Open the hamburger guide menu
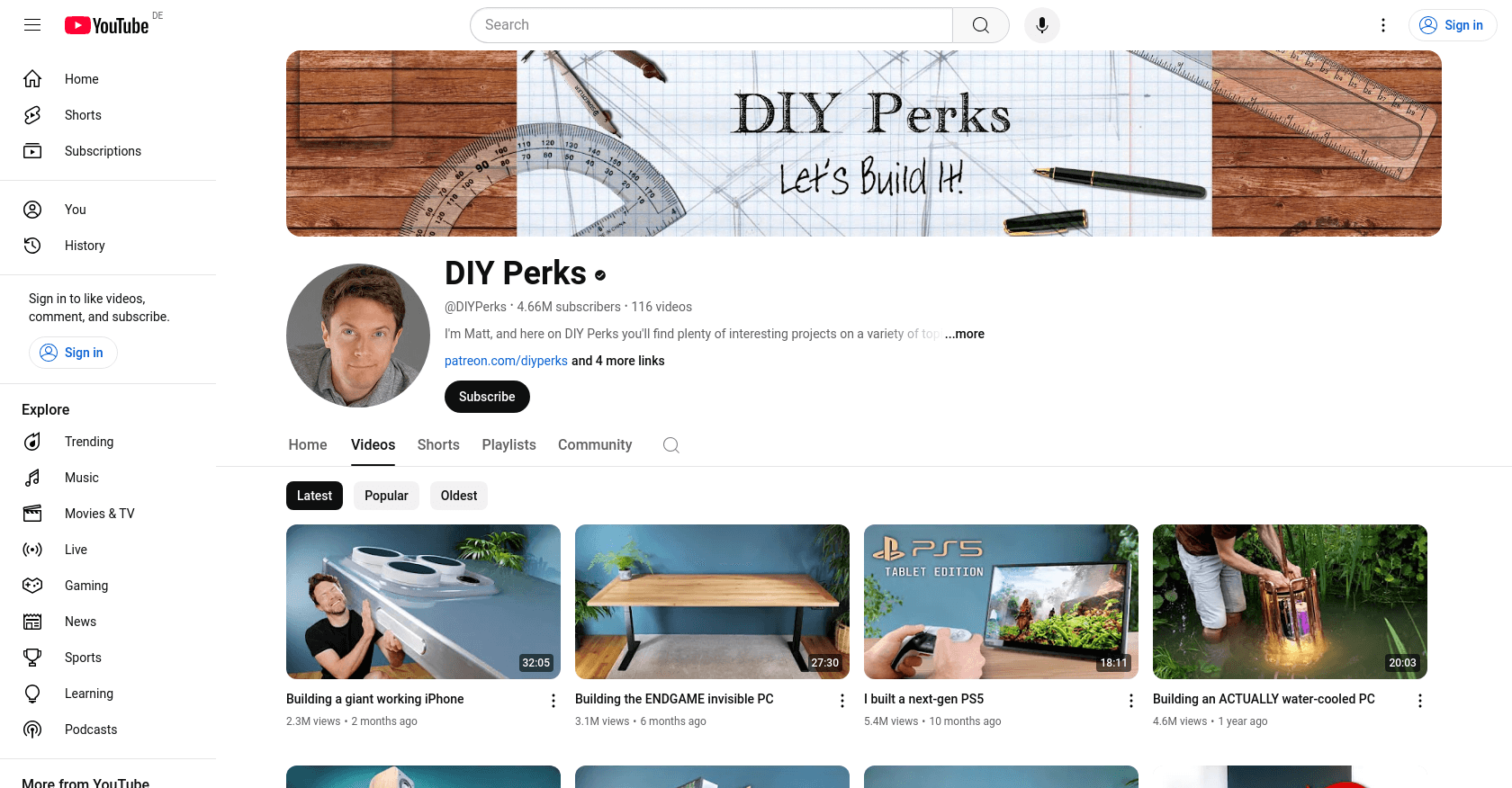1512x788 pixels. click(32, 25)
